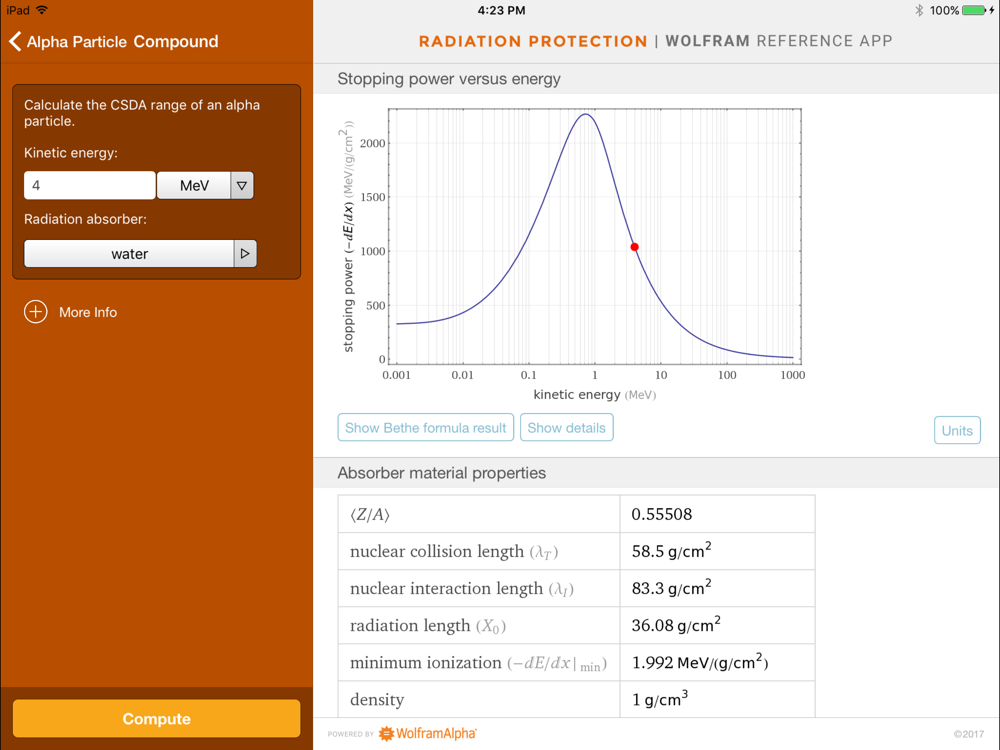This screenshot has height=750, width=1000.
Task: Open the More Info label
Action: coord(88,312)
